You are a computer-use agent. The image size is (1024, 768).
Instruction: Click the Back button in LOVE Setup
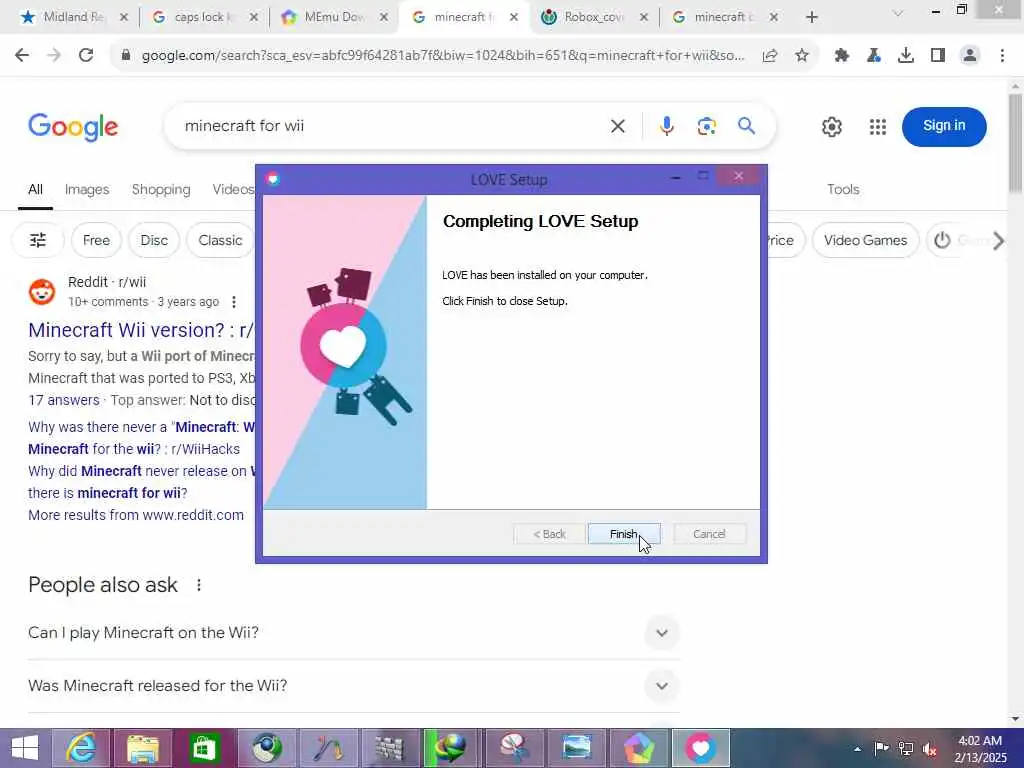[549, 534]
